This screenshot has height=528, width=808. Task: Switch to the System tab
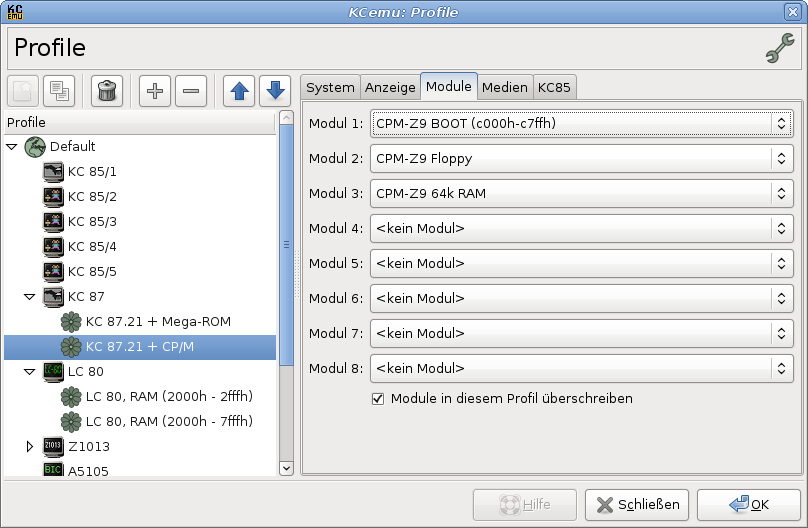coord(330,88)
